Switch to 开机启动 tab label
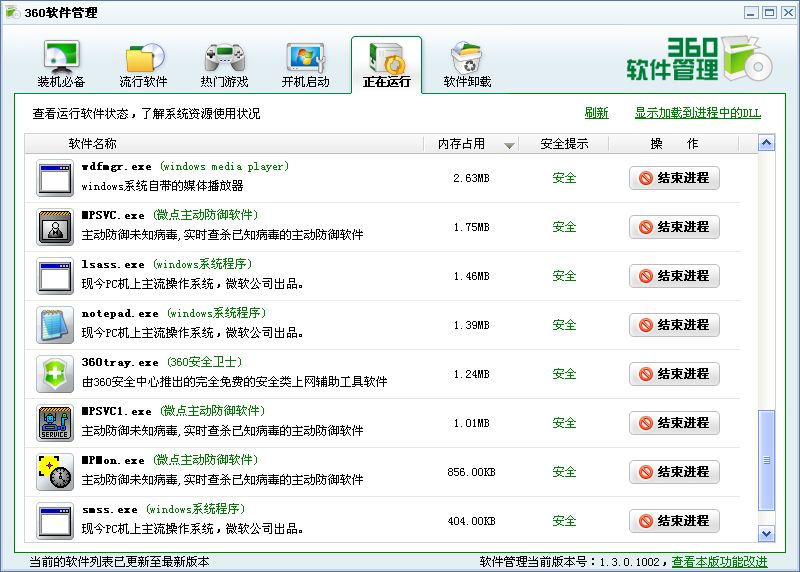This screenshot has height=572, width=800. pyautogui.click(x=306, y=82)
